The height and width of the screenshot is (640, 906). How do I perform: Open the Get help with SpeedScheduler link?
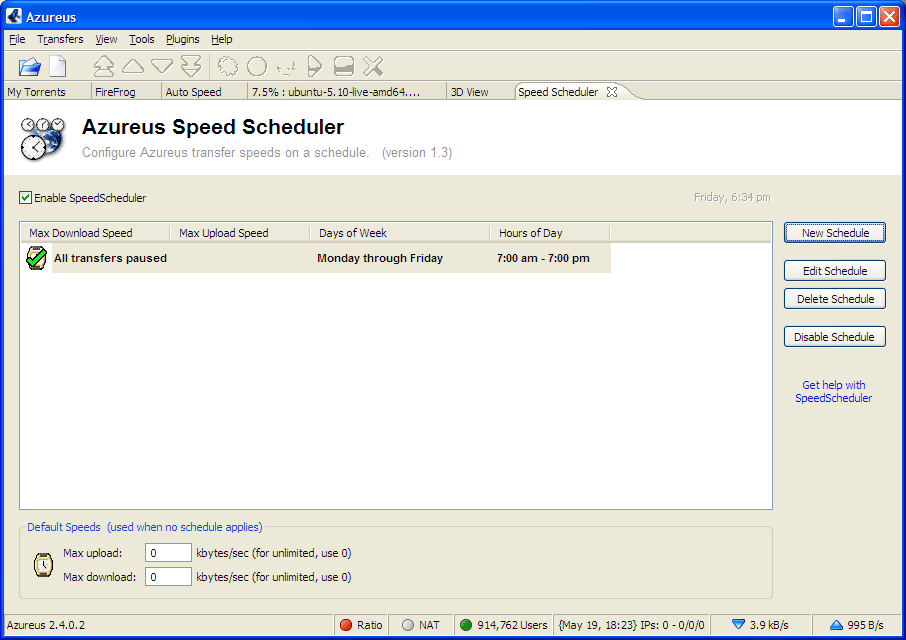click(x=834, y=392)
